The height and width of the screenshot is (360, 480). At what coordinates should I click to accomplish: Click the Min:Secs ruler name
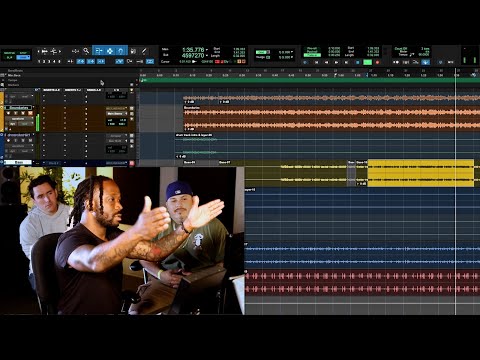14,75
